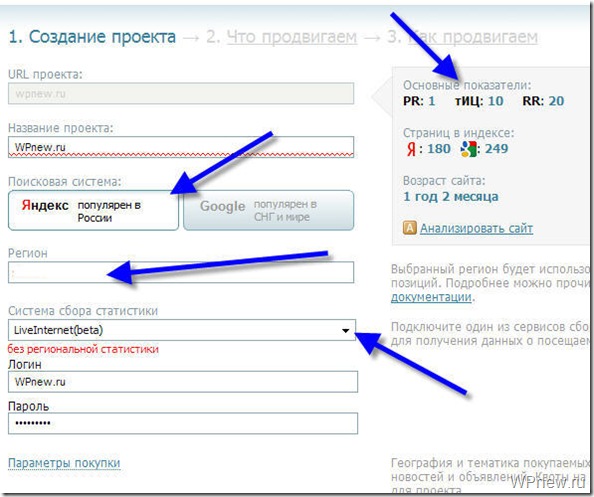Go to step 3 Как продвигаем
The width and height of the screenshot is (594, 497).
472,37
